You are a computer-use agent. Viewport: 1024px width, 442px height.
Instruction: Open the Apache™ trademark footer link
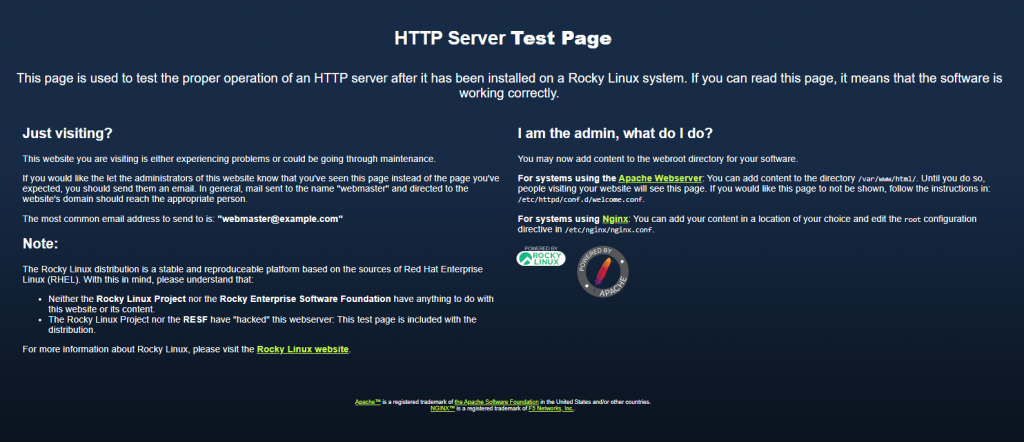368,402
